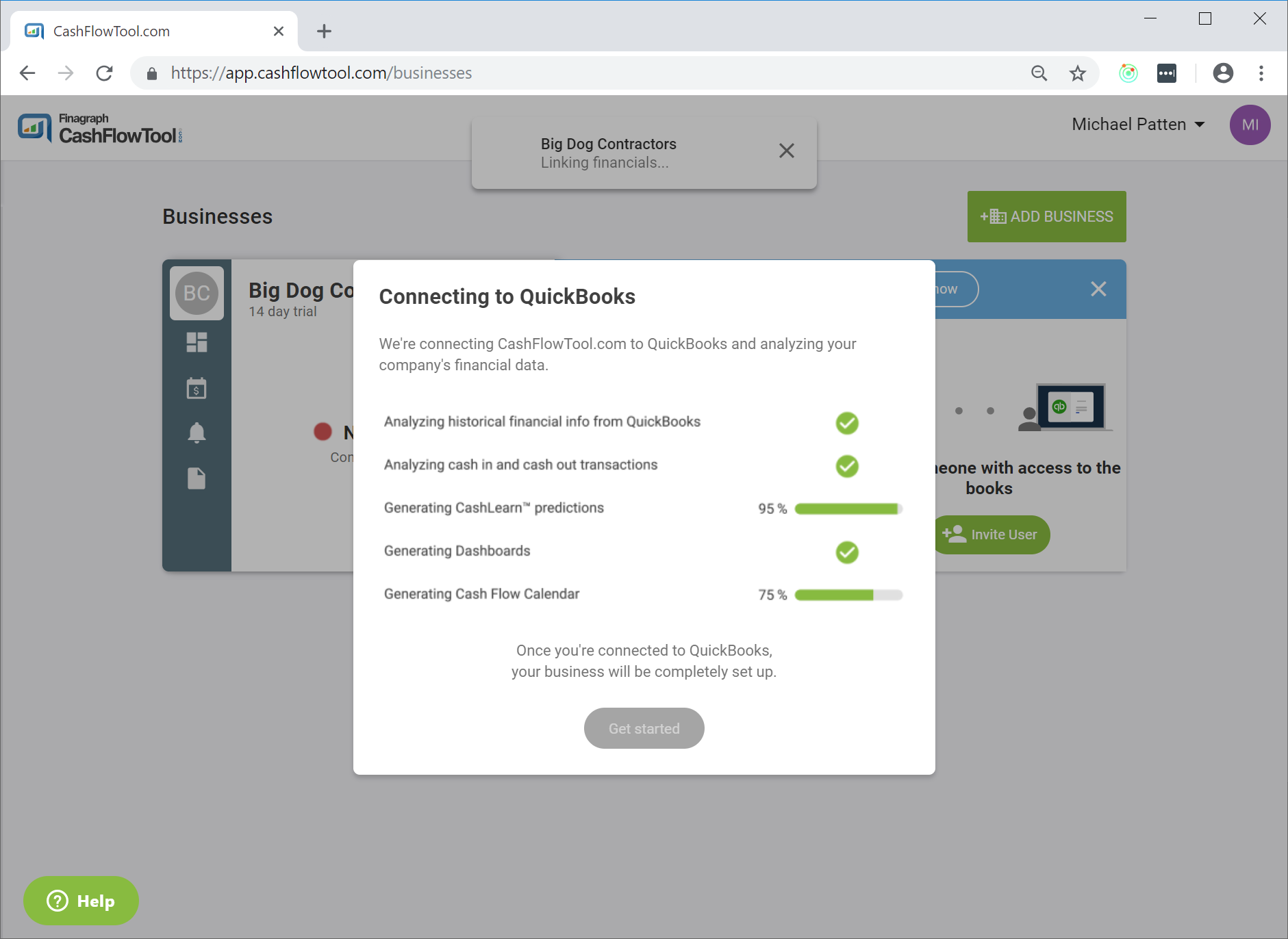Open the document reports icon in sidebar
1288x939 pixels.
[197, 478]
